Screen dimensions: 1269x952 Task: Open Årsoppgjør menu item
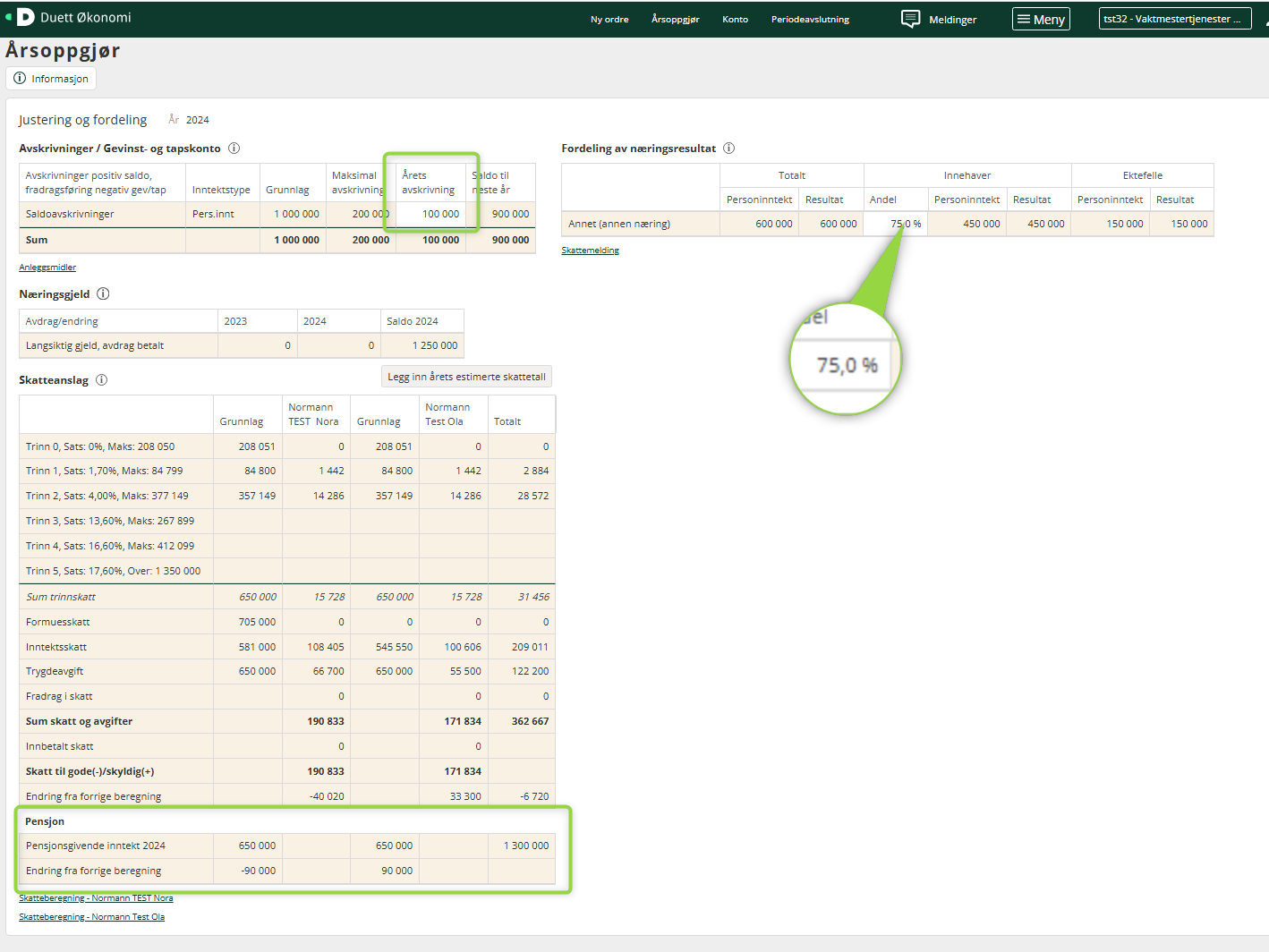click(676, 19)
